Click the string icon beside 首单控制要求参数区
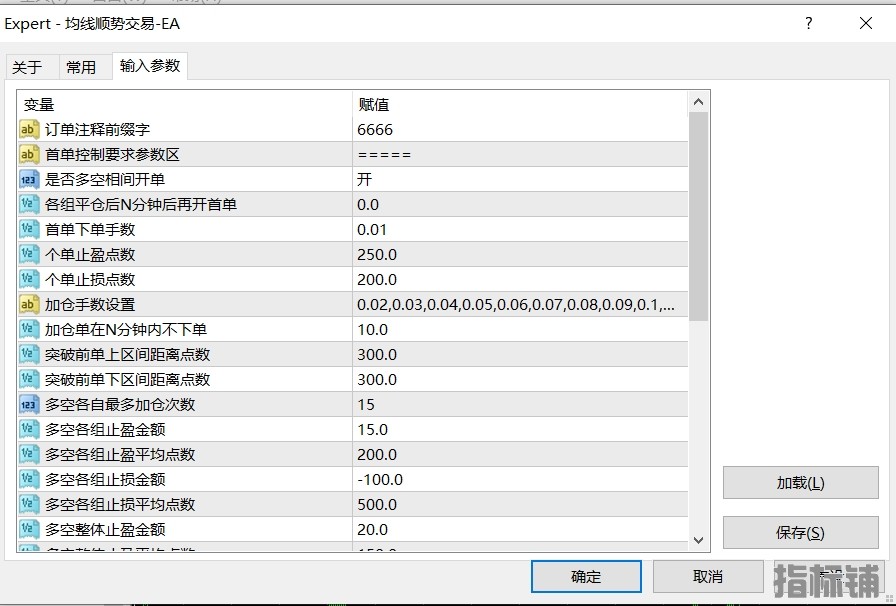The width and height of the screenshot is (896, 606). point(29,154)
